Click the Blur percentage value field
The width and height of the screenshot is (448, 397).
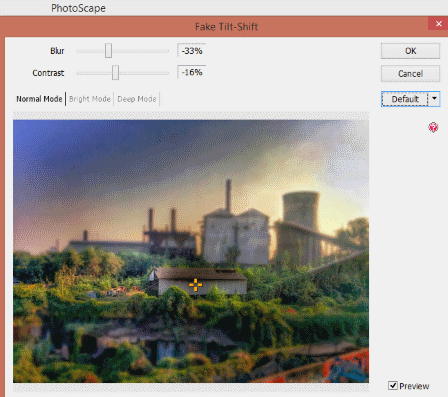coord(192,51)
